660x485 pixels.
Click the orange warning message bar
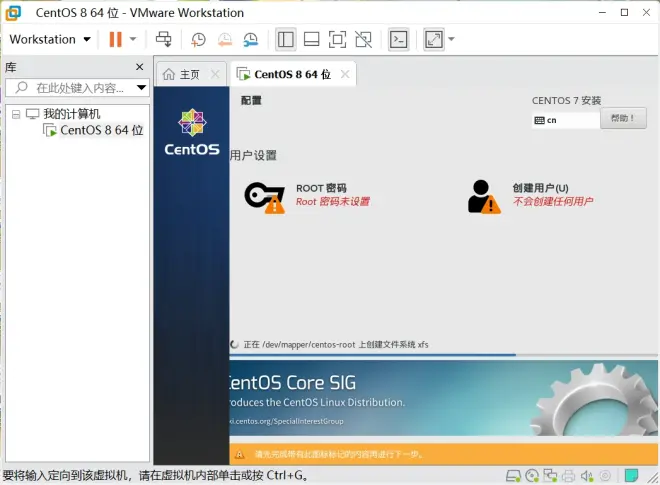(444, 454)
